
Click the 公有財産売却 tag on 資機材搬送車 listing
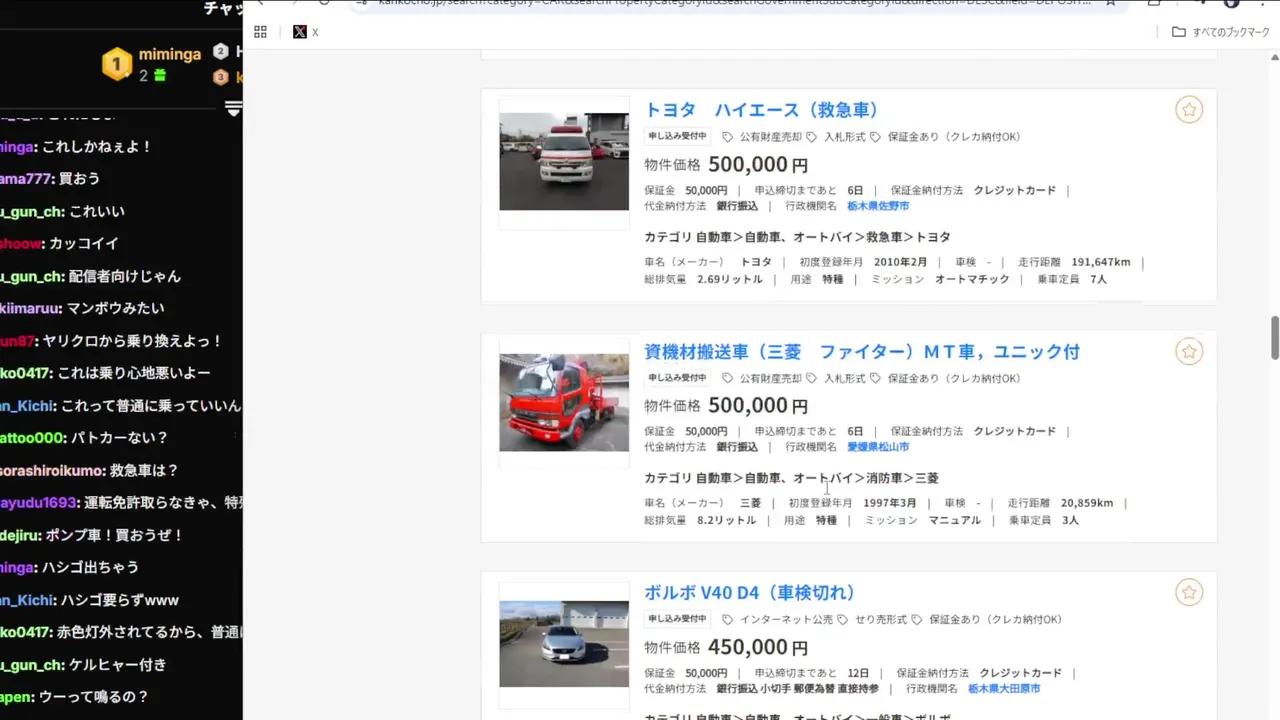762,379
